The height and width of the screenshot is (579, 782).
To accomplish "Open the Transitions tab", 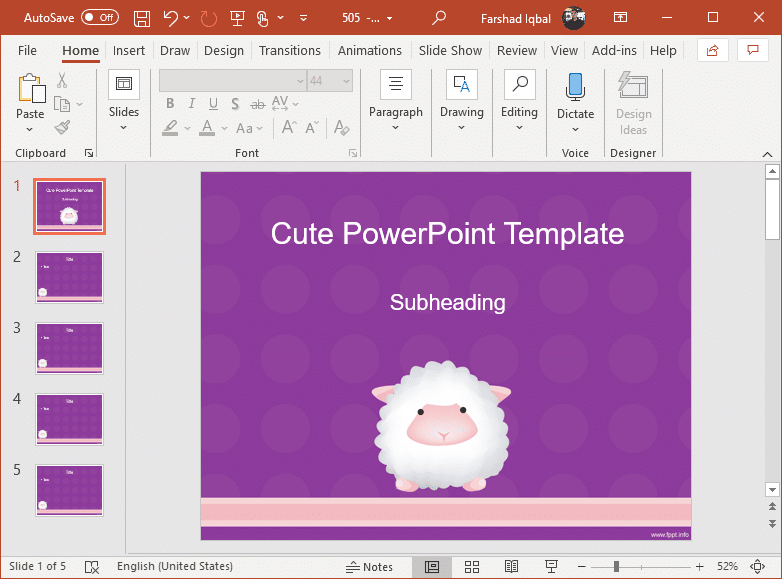I will [x=290, y=51].
